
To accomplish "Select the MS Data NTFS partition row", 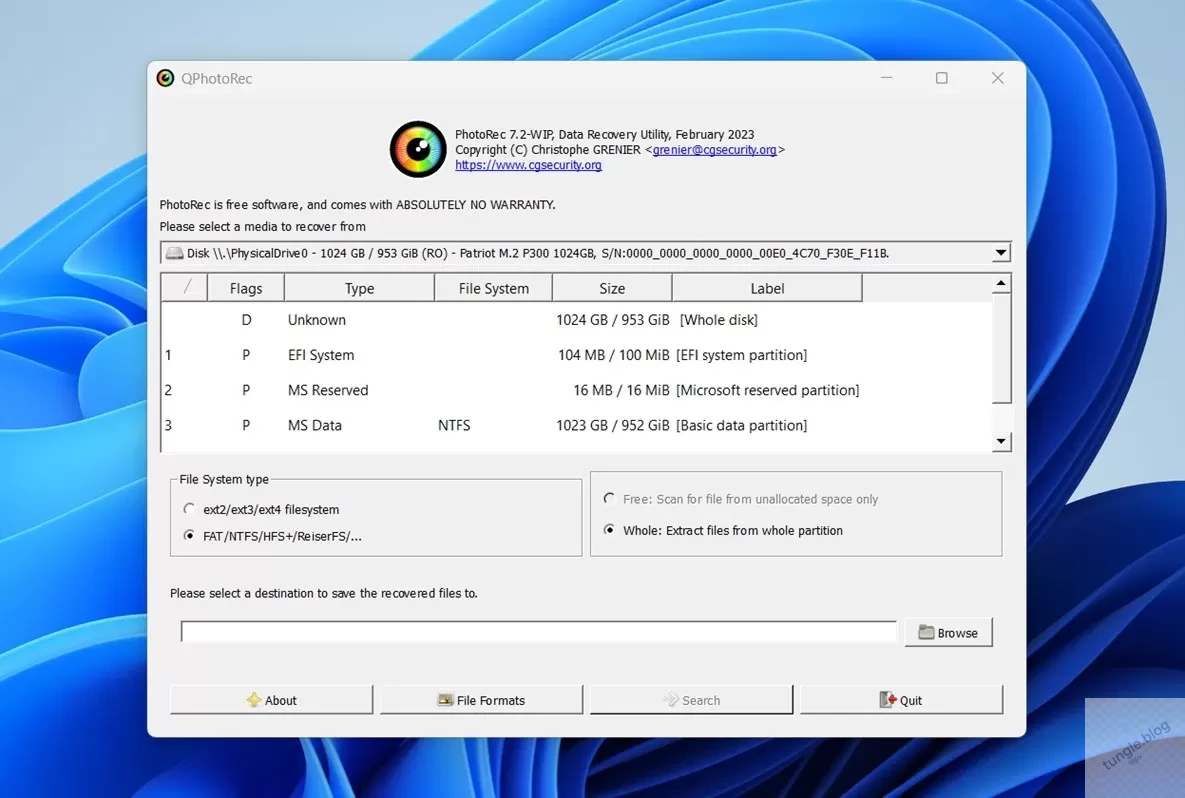I will click(x=576, y=425).
